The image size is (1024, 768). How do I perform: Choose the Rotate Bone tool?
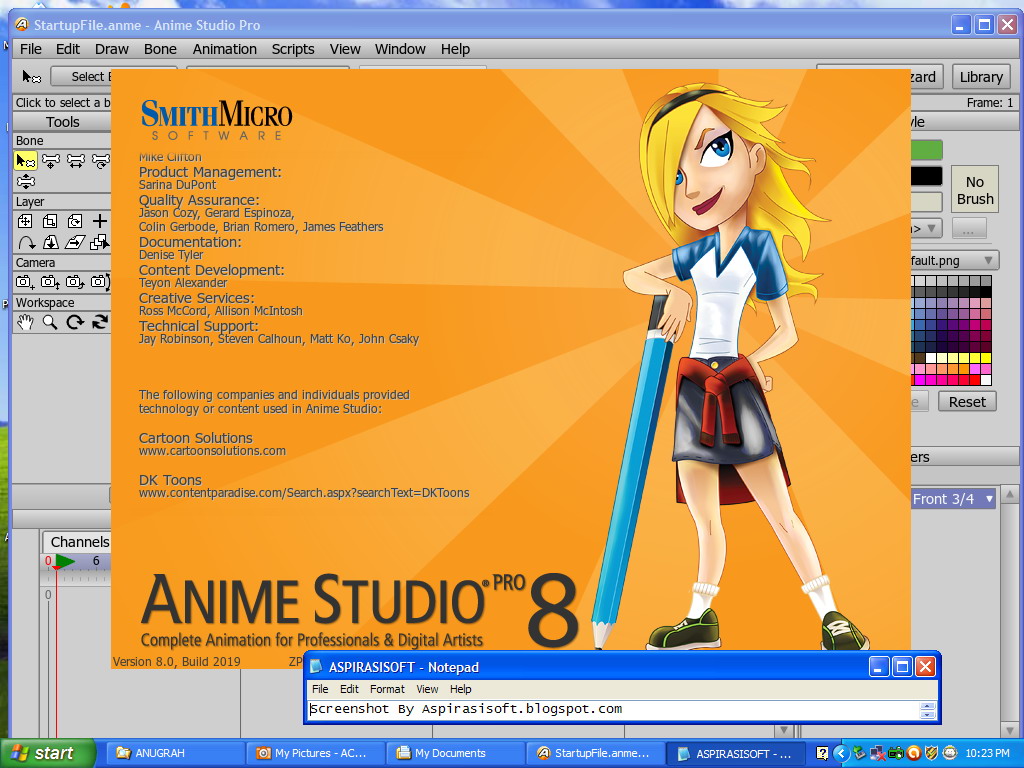pyautogui.click(x=100, y=161)
